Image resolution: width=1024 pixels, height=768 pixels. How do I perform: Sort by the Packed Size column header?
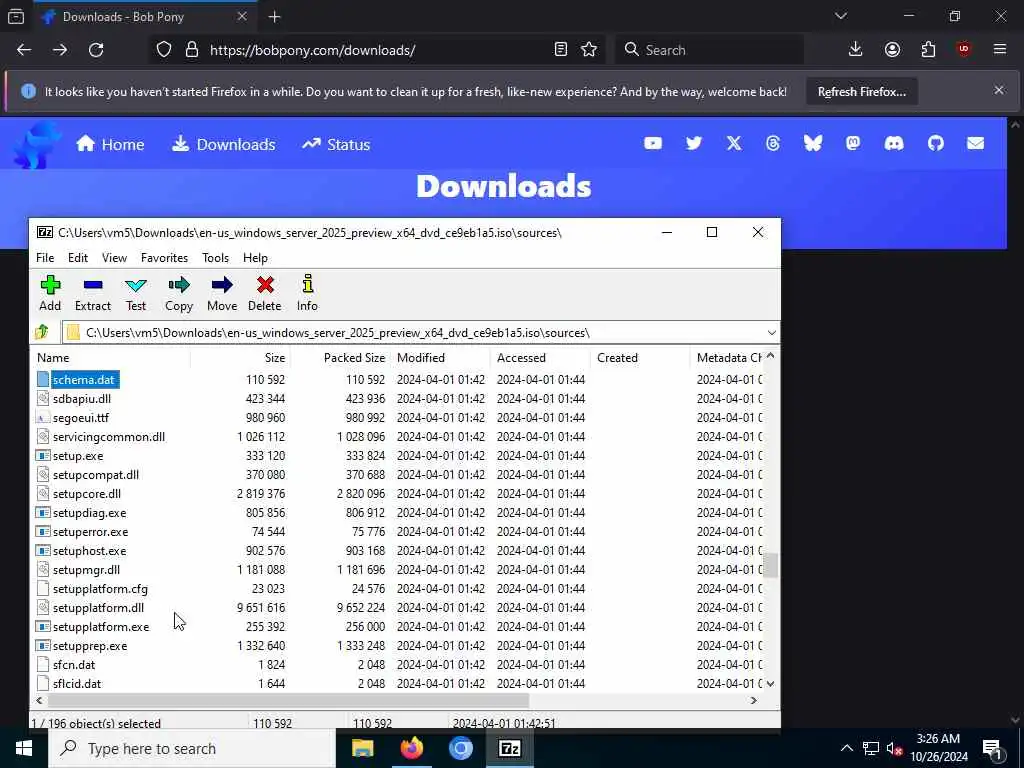tap(340, 357)
